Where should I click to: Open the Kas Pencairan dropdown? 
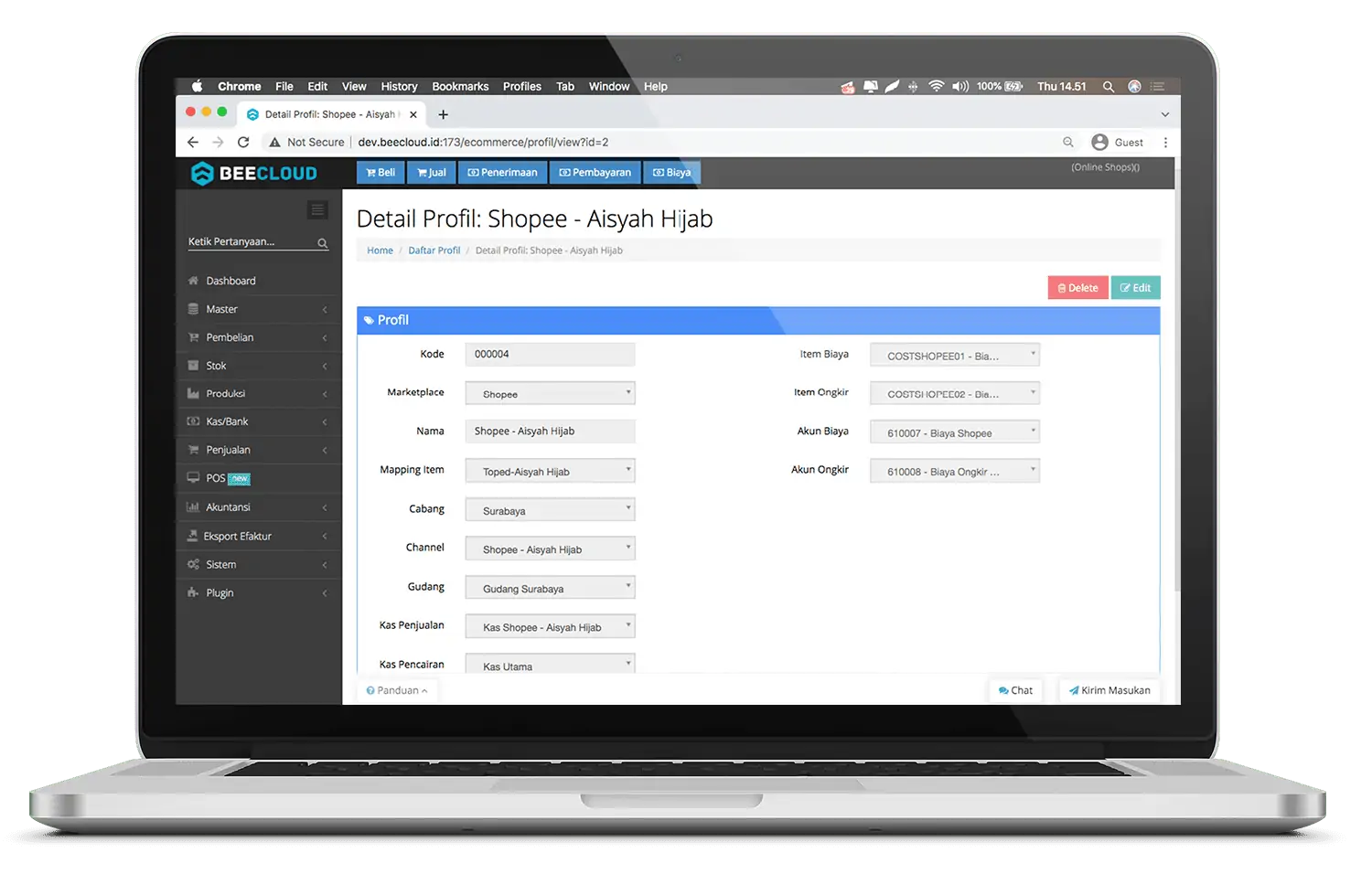point(550,664)
